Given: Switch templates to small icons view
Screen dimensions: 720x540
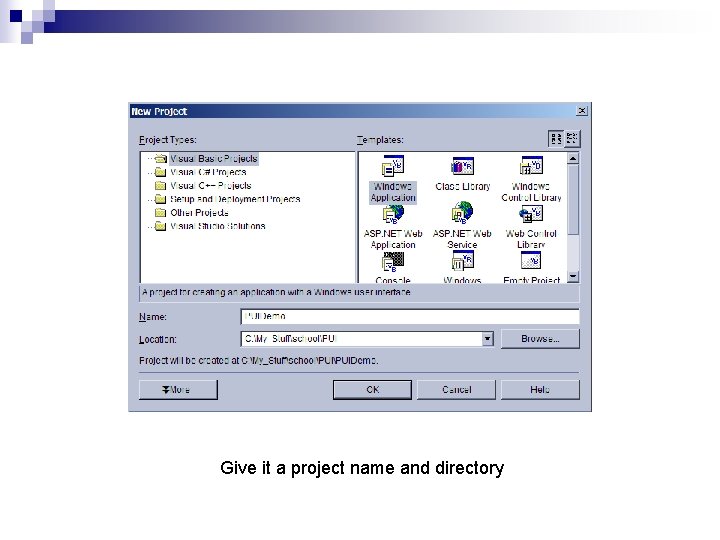Looking at the screenshot, I should click(572, 139).
